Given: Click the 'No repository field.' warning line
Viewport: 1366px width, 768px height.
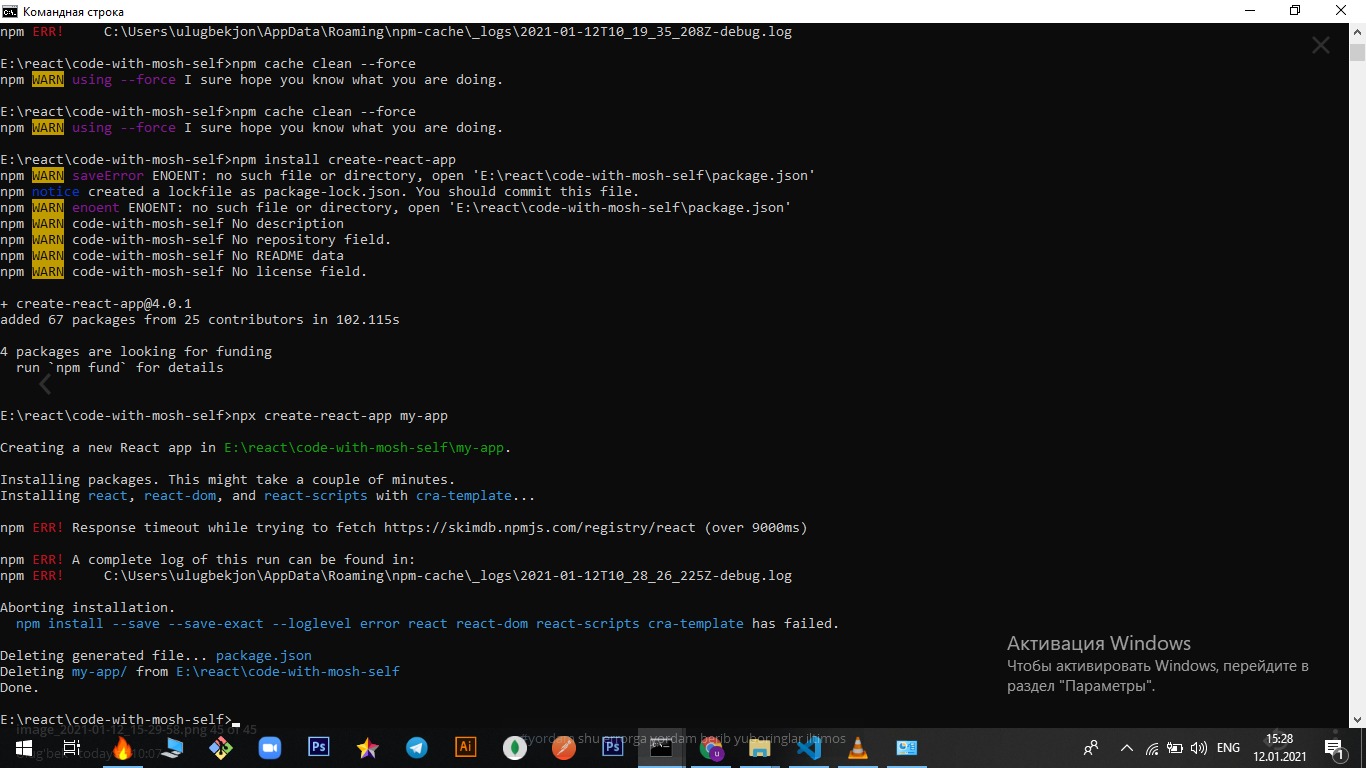Looking at the screenshot, I should pyautogui.click(x=196, y=240).
